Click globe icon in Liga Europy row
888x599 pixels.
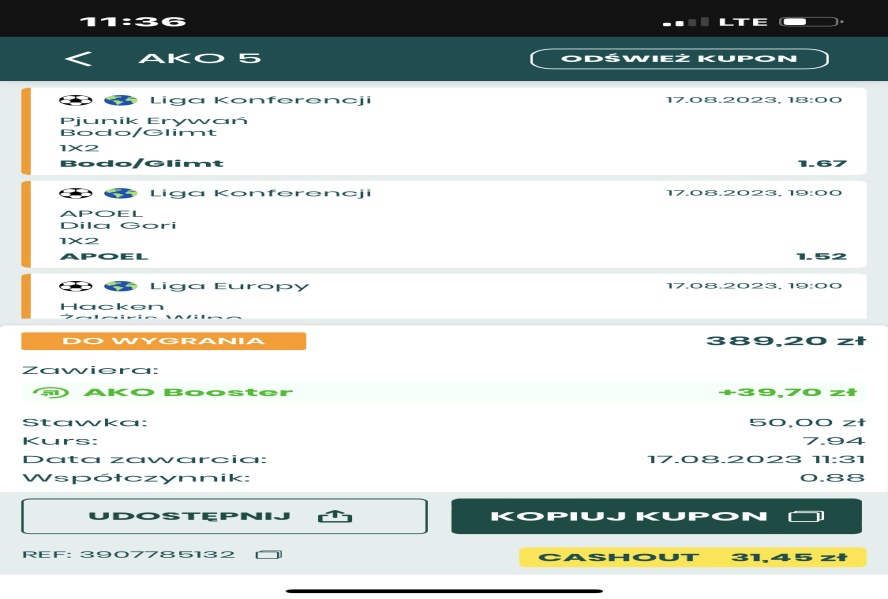pos(121,286)
